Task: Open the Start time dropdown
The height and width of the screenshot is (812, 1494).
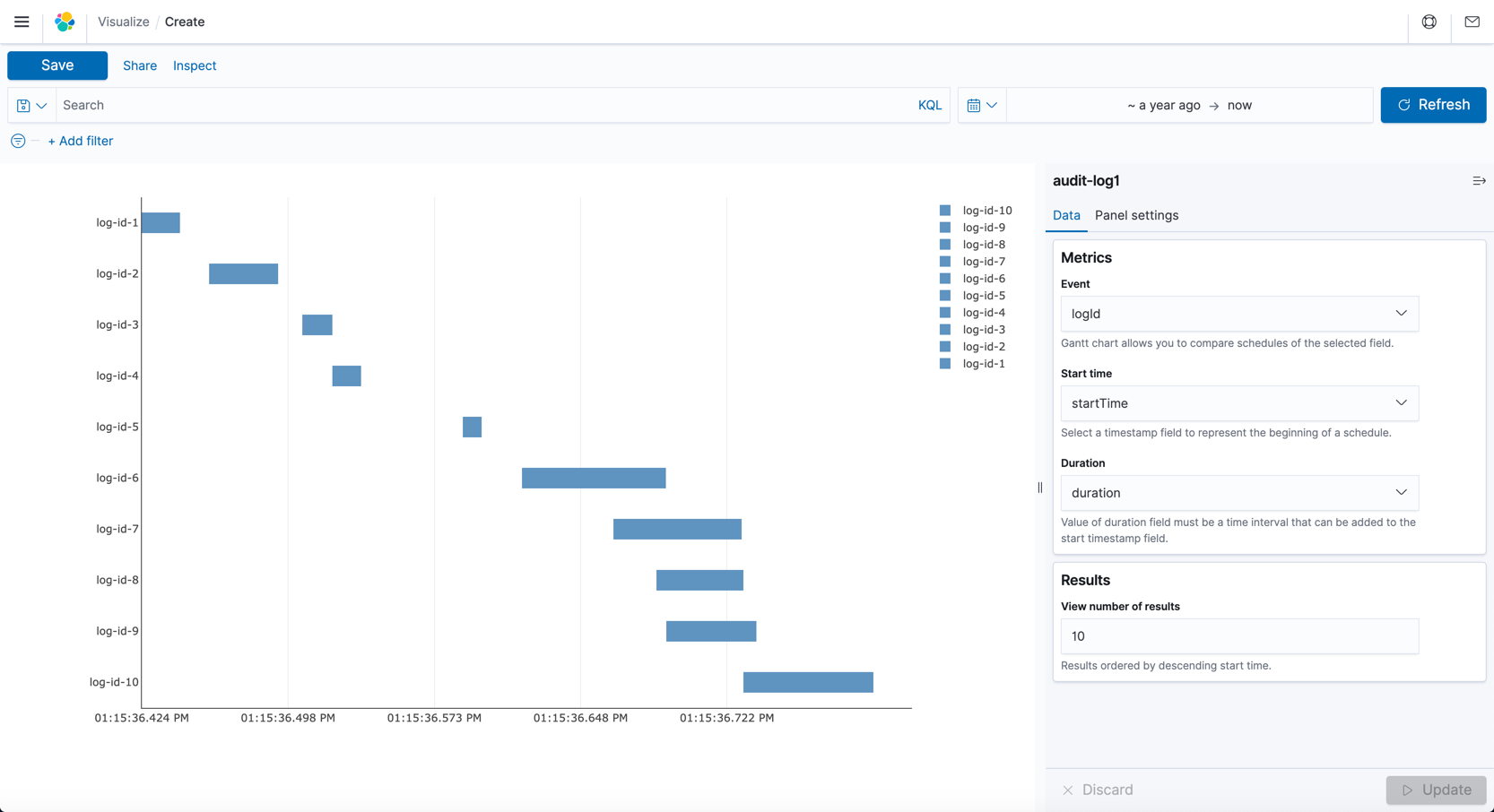Action: 1238,403
